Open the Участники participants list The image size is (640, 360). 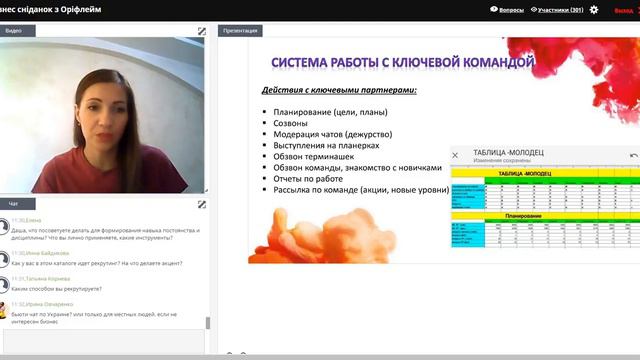(560, 10)
